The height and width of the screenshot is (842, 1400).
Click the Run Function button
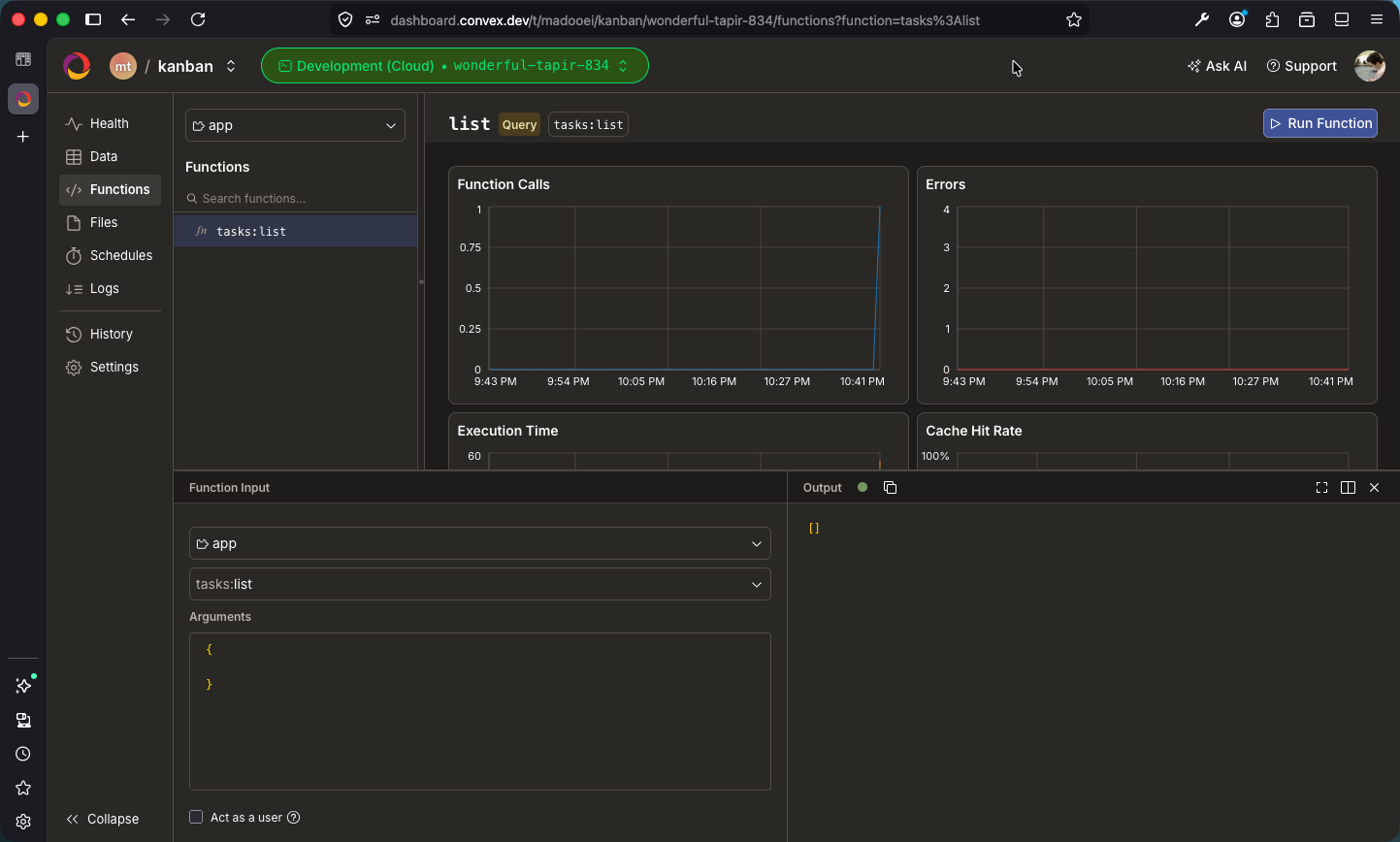pyautogui.click(x=1319, y=123)
